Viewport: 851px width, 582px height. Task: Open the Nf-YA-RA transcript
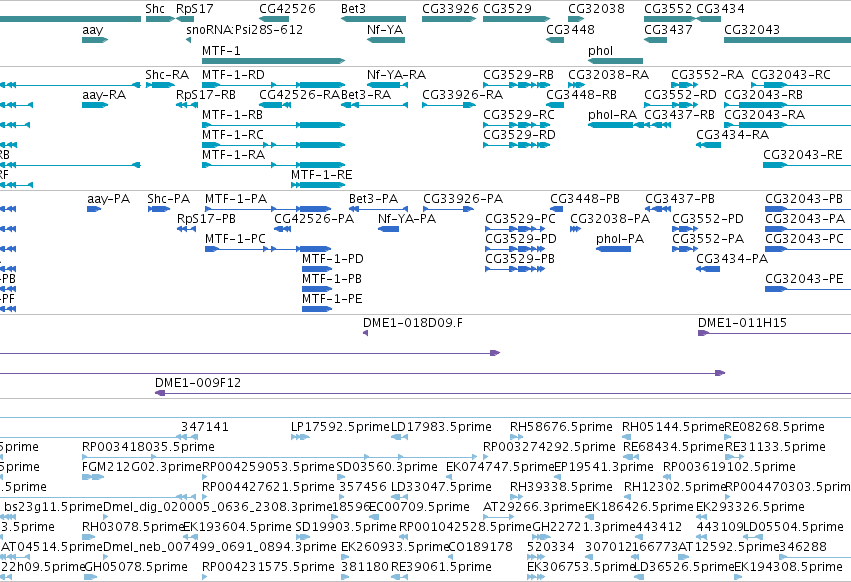pos(386,85)
